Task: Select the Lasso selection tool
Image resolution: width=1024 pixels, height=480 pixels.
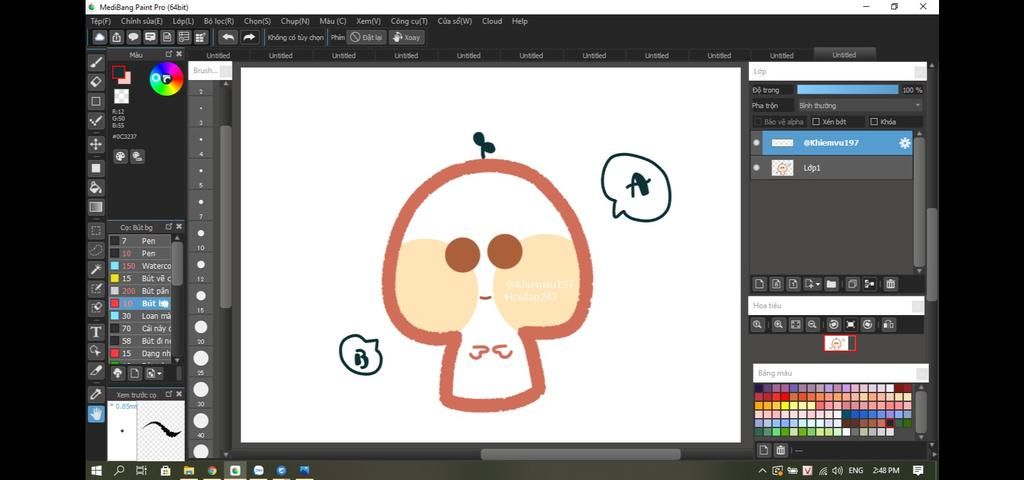Action: [x=96, y=249]
